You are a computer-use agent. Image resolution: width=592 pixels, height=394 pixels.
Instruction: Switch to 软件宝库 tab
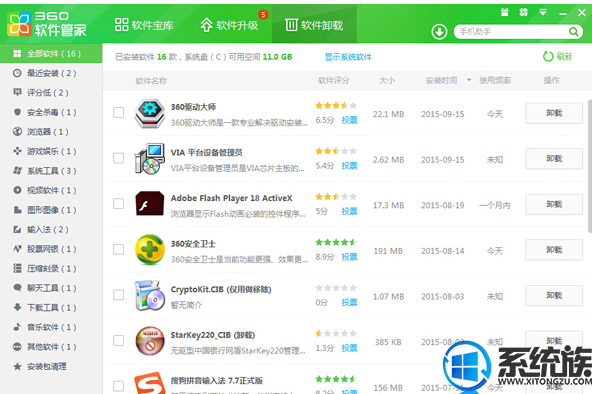(144, 25)
